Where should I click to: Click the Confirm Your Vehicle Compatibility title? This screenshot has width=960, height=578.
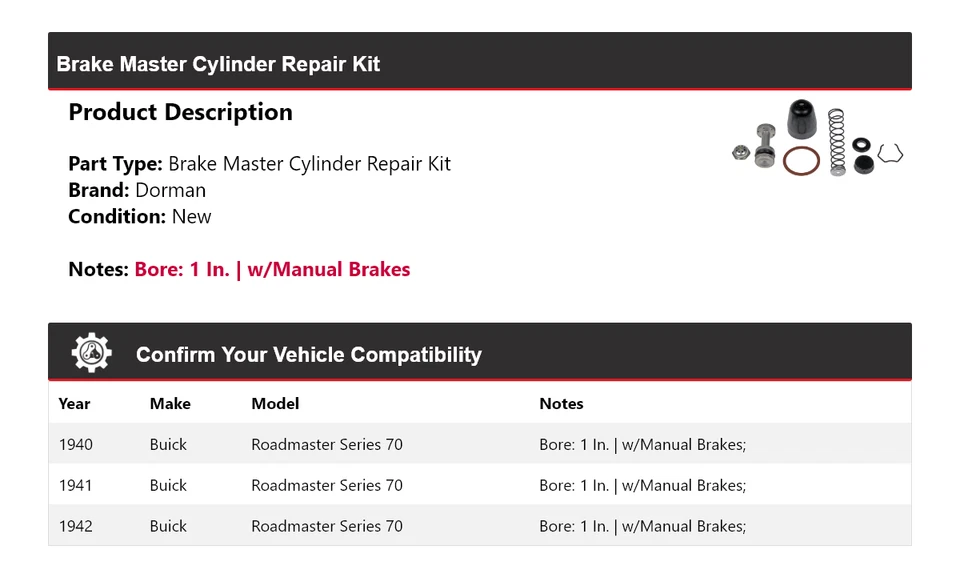(309, 355)
